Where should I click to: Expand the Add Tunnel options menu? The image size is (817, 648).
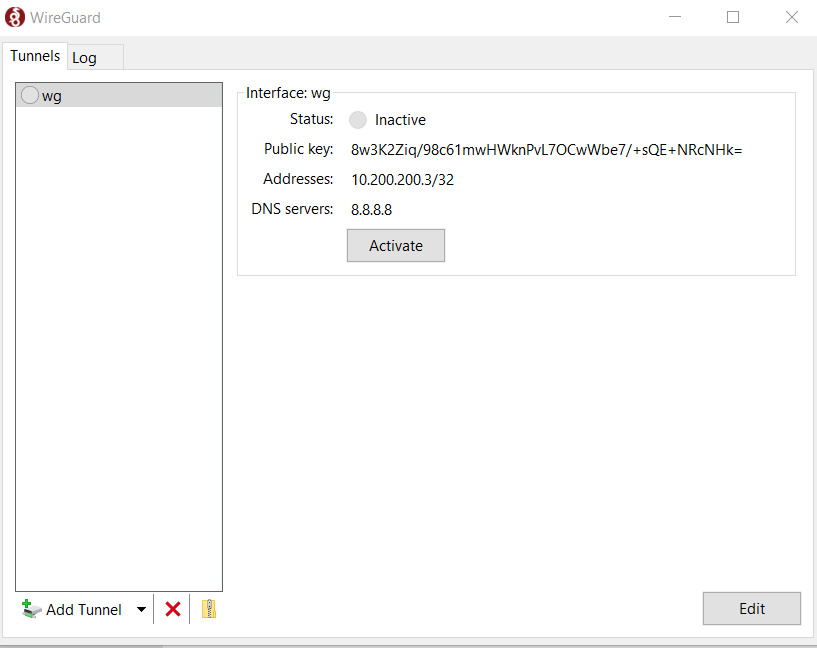click(x=141, y=609)
